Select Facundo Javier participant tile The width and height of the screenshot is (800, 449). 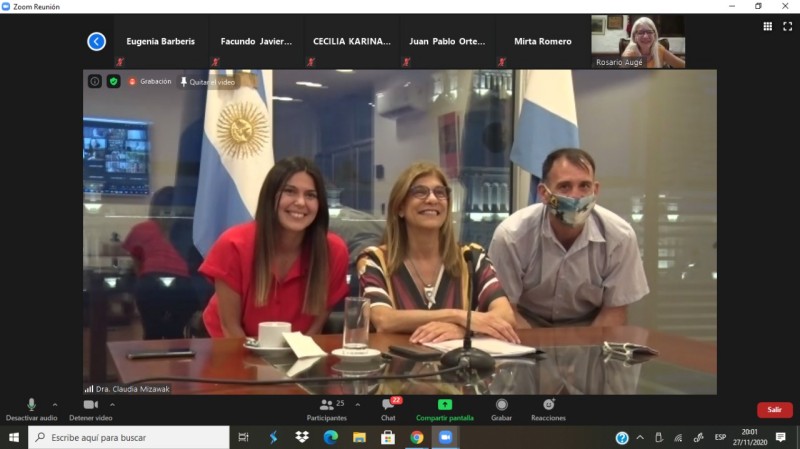[256, 41]
